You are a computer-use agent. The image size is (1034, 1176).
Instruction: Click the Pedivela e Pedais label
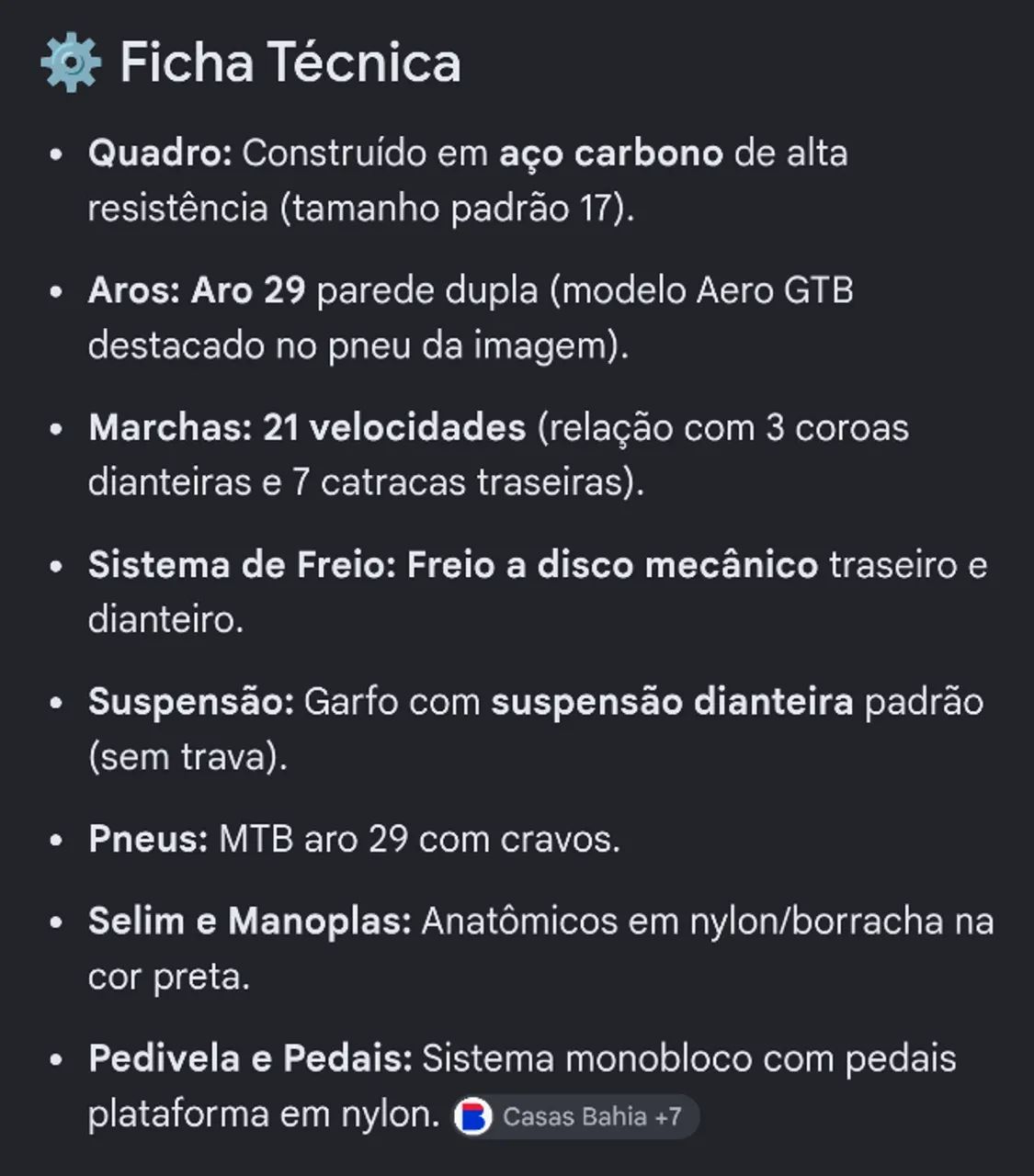point(250,1059)
